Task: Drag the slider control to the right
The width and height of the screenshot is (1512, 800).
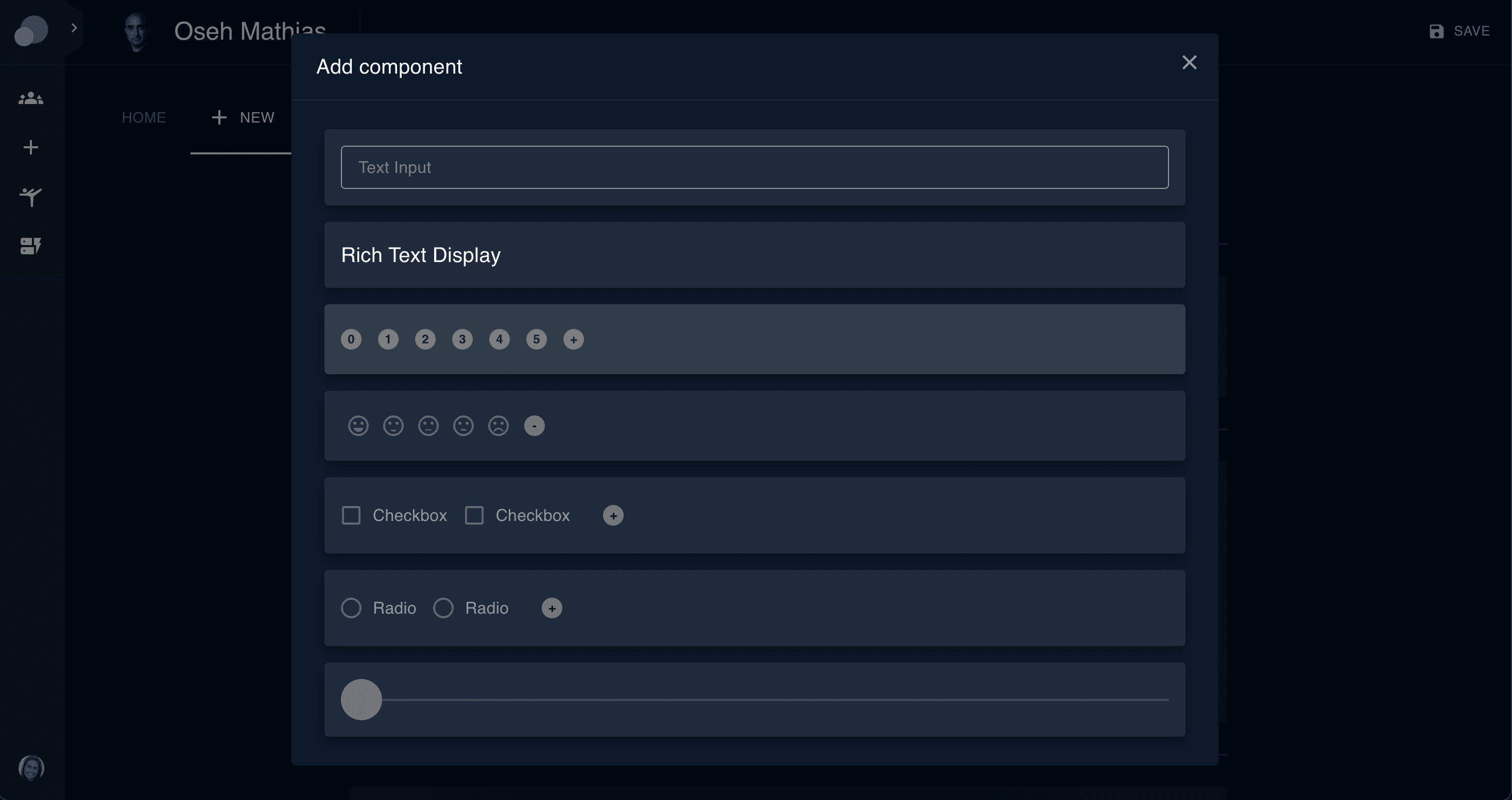Action: click(361, 698)
